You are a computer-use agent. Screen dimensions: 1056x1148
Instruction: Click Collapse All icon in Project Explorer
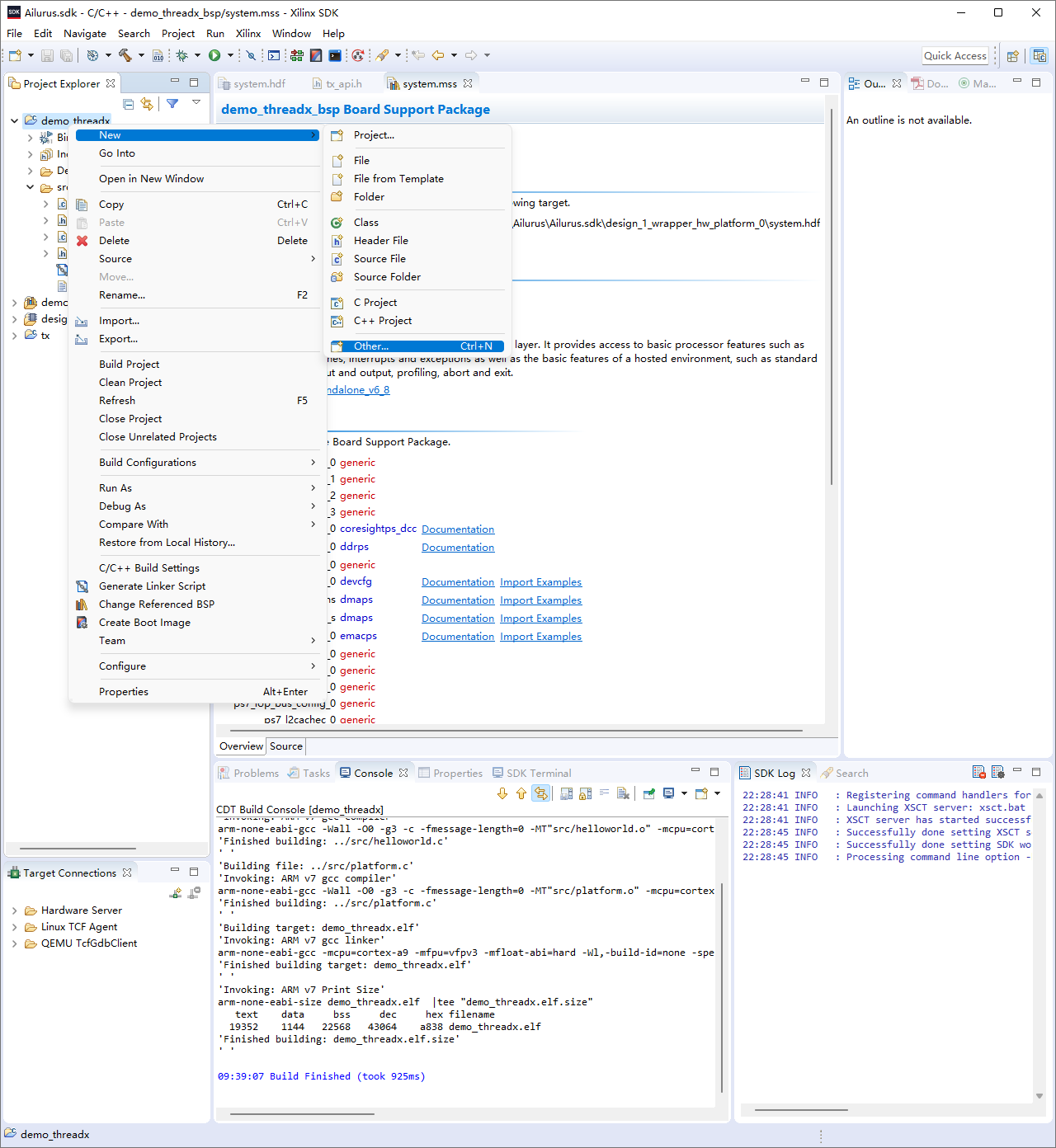(x=129, y=104)
